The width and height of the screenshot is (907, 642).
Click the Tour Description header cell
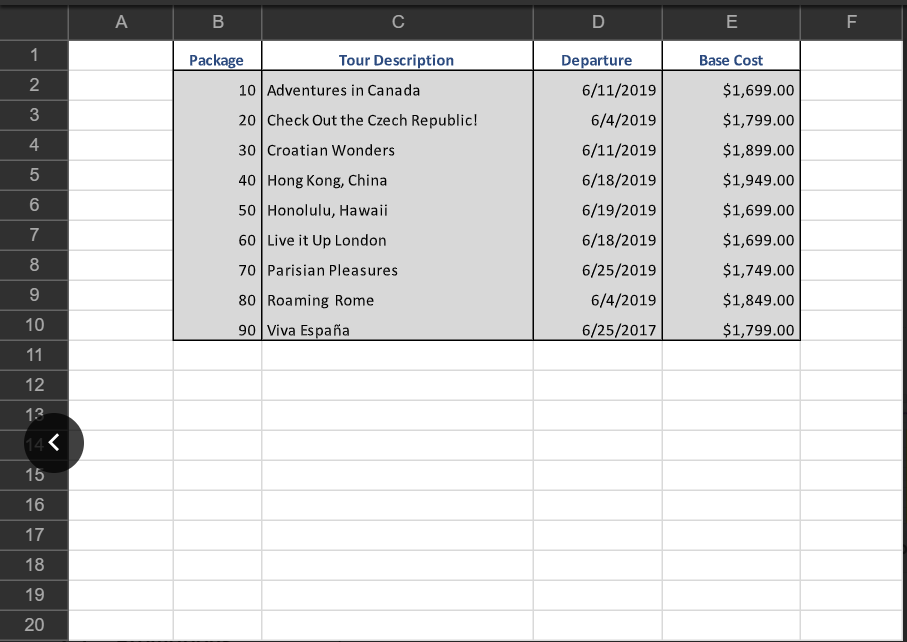(397, 60)
